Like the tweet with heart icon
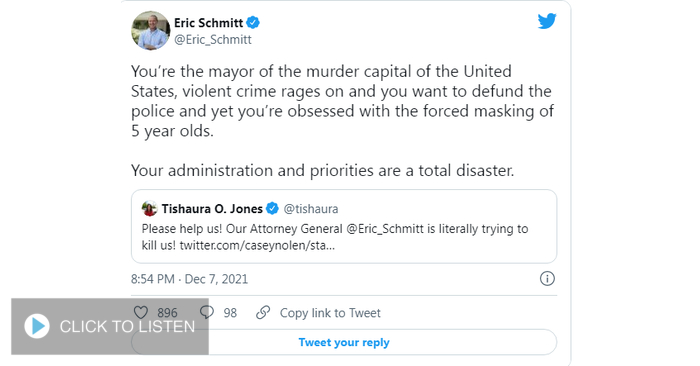Viewport: 700px width, 366px height. coord(141,312)
